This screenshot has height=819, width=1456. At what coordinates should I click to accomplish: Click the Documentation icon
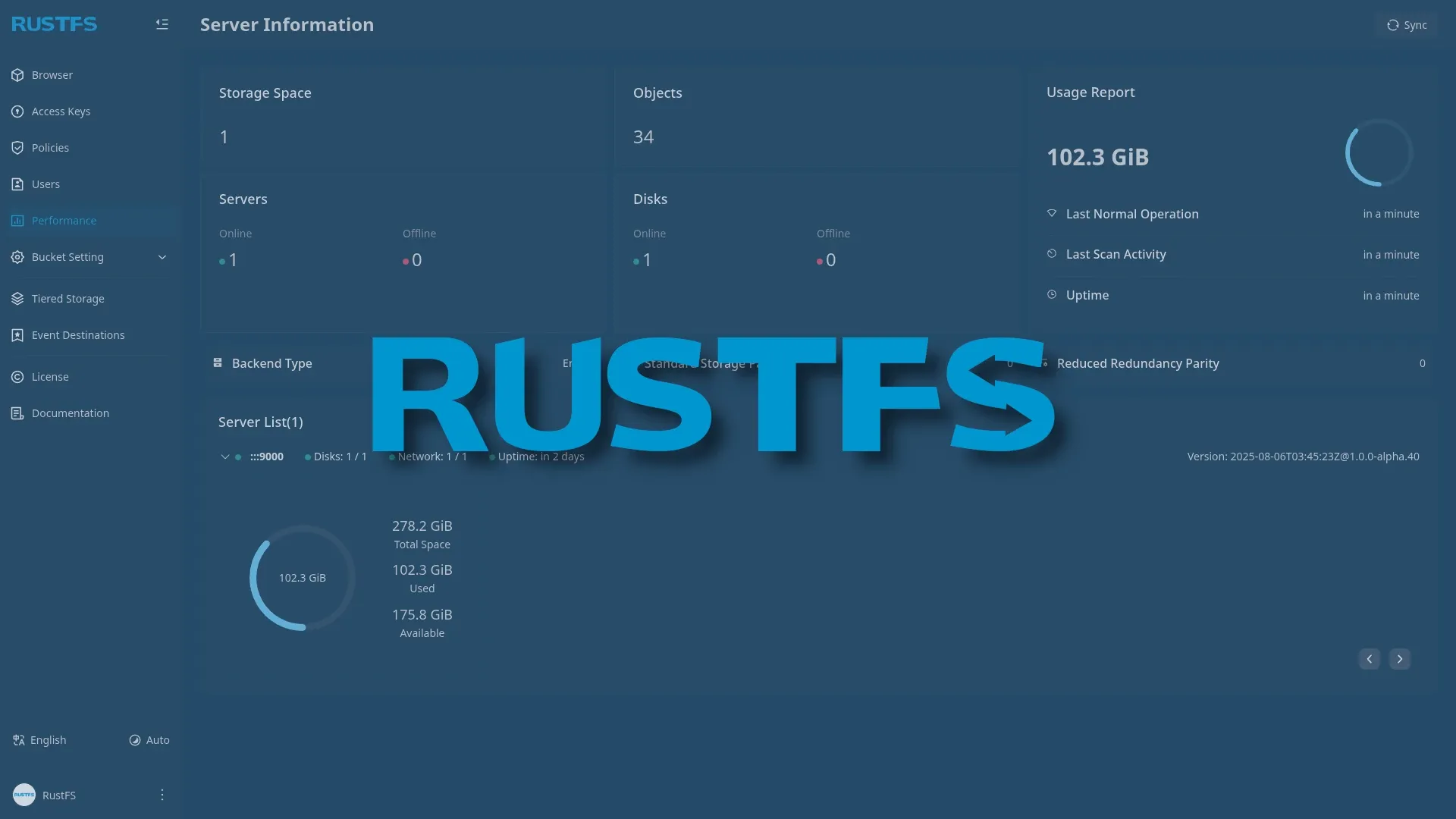coord(17,413)
